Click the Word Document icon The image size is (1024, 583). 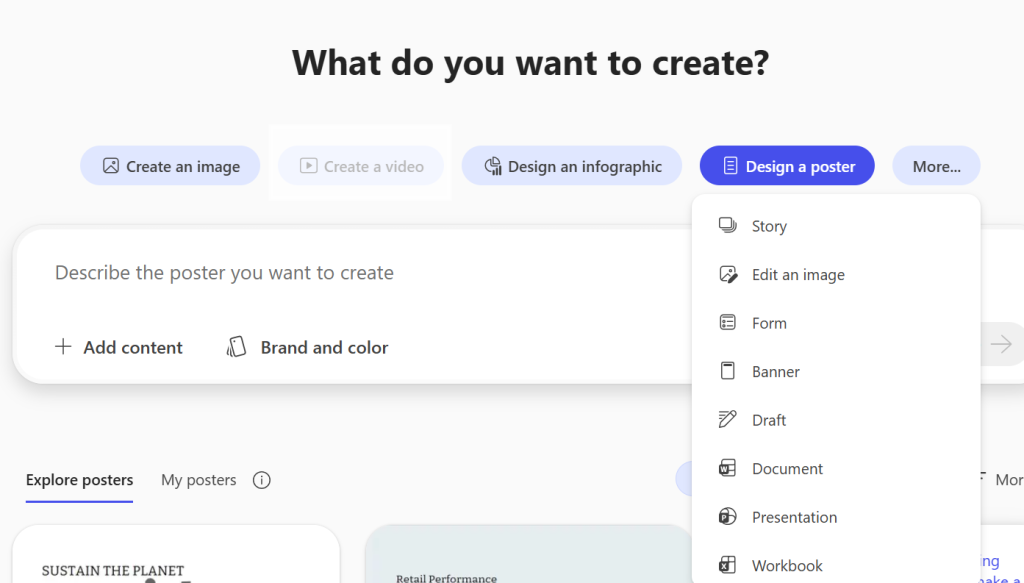tap(728, 468)
